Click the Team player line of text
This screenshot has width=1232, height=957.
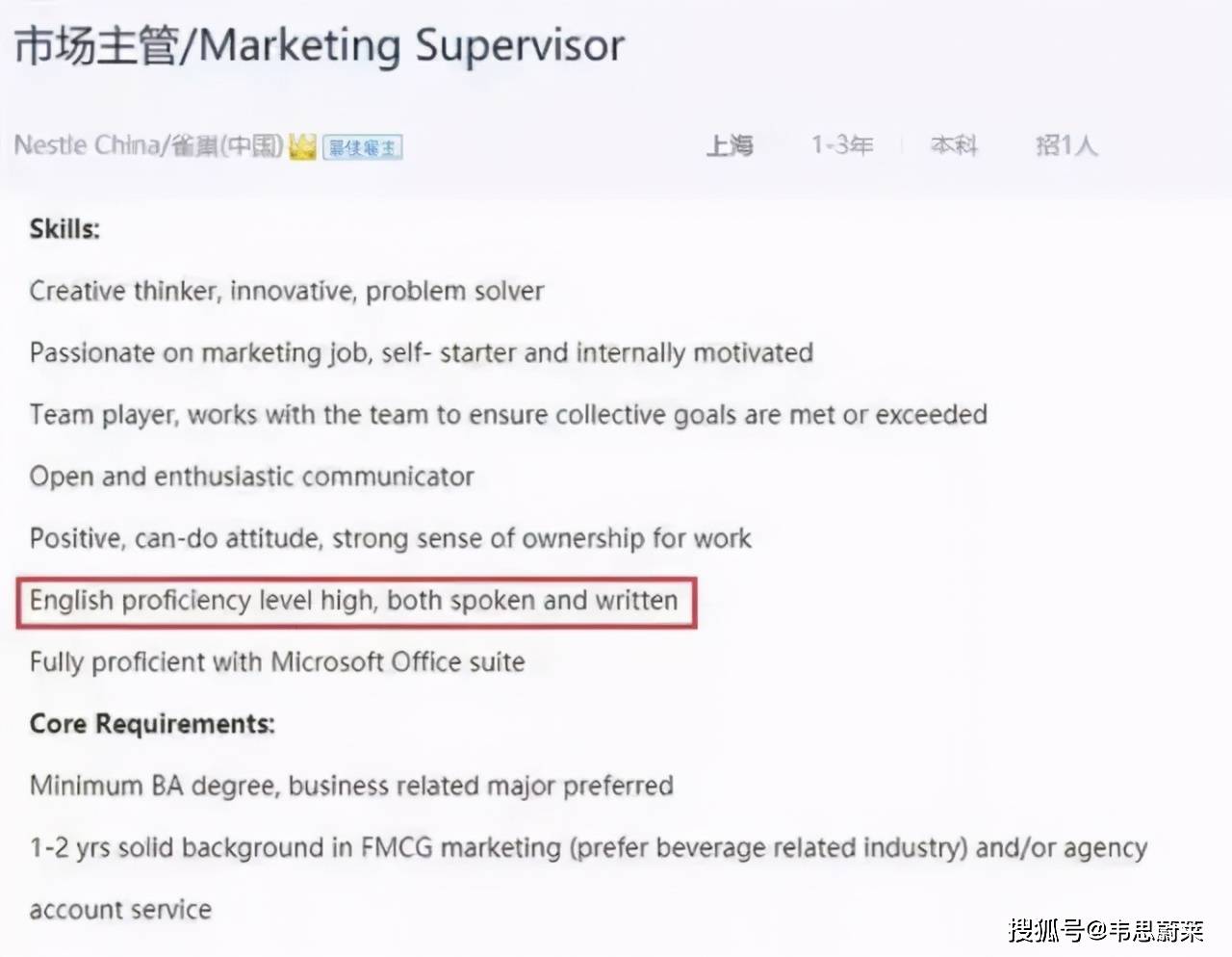[508, 415]
